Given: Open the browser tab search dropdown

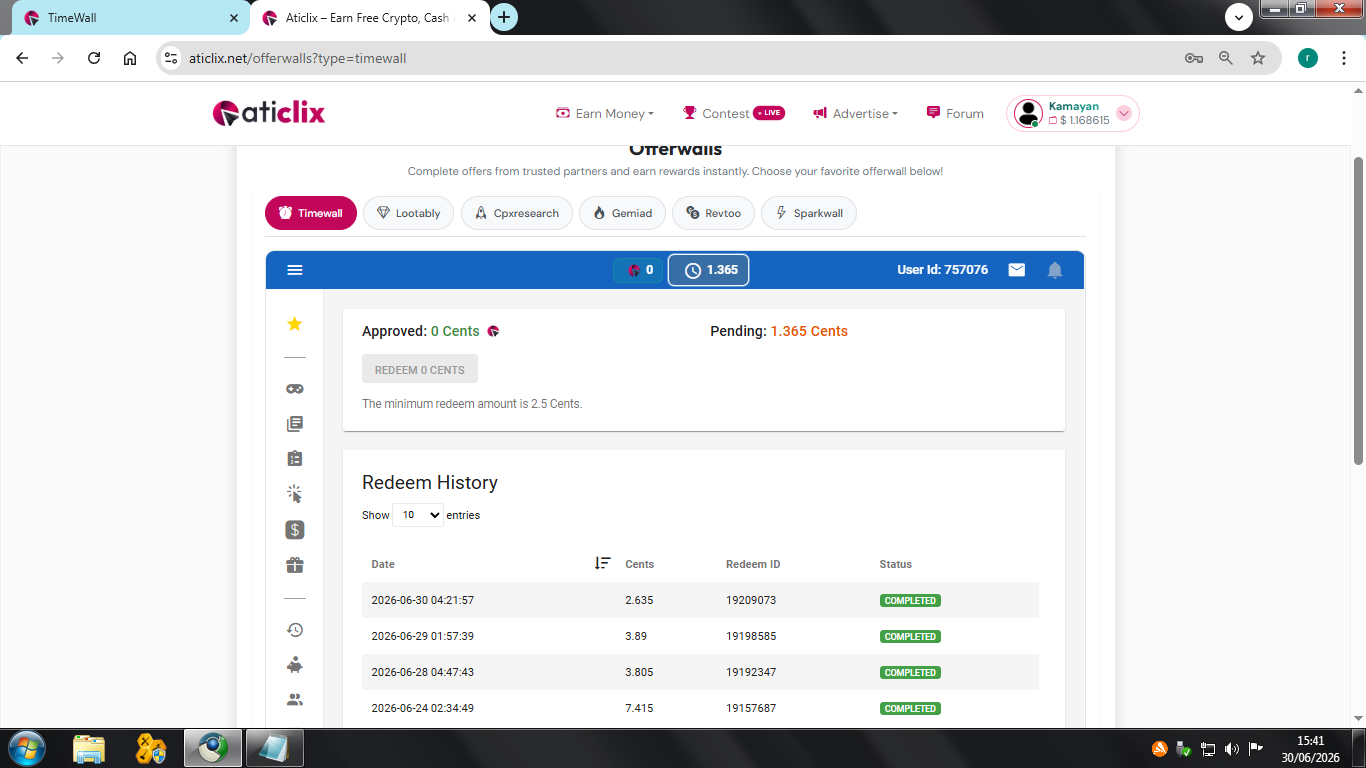Looking at the screenshot, I should pyautogui.click(x=1239, y=17).
